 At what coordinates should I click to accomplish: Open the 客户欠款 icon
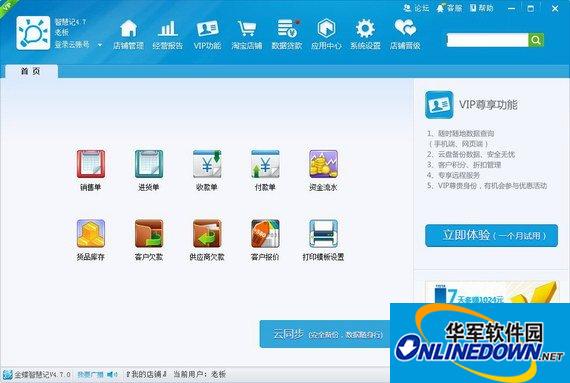tap(149, 234)
